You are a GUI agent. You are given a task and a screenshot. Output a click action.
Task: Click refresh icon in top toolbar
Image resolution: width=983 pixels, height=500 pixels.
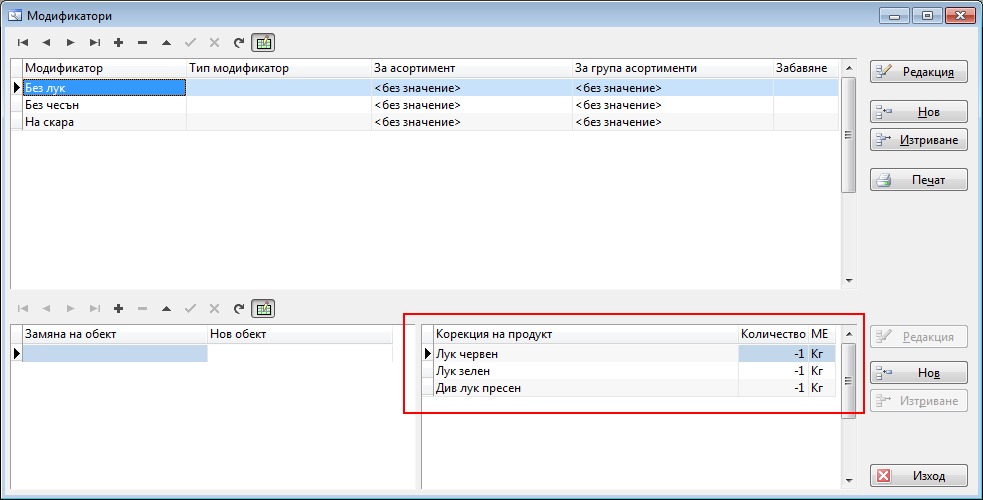tap(238, 43)
